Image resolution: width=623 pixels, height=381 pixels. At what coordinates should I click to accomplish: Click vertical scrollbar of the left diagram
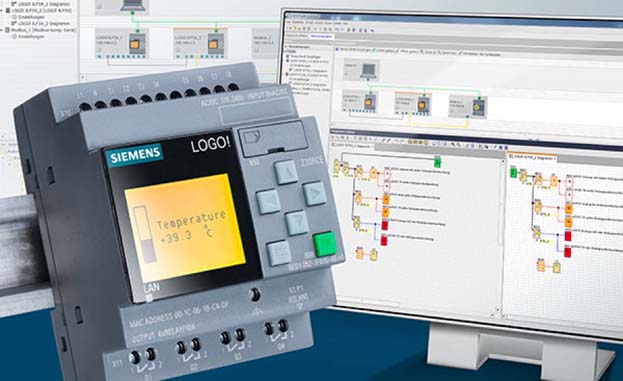point(501,234)
